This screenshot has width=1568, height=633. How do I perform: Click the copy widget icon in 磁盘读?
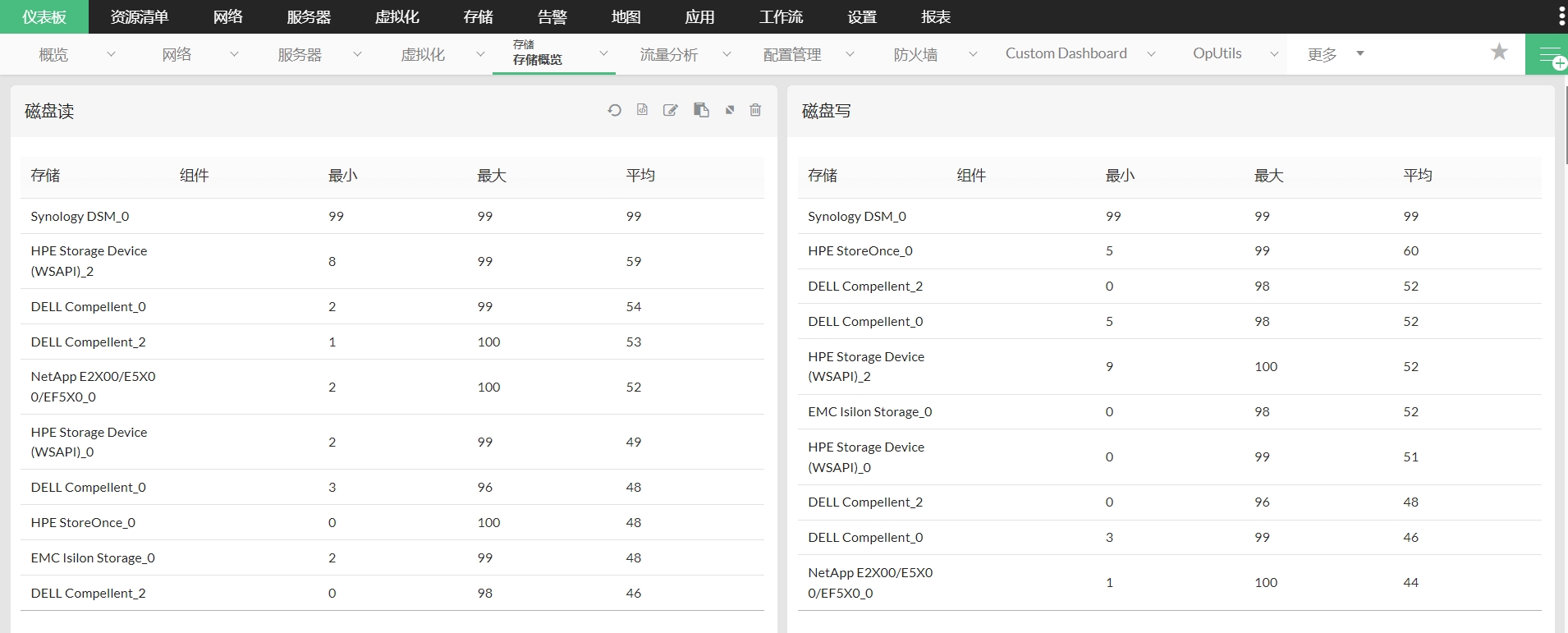[701, 110]
